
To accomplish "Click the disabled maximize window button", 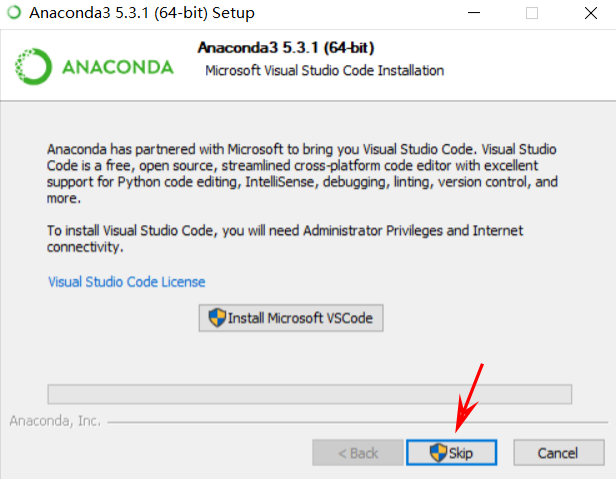I will (532, 13).
